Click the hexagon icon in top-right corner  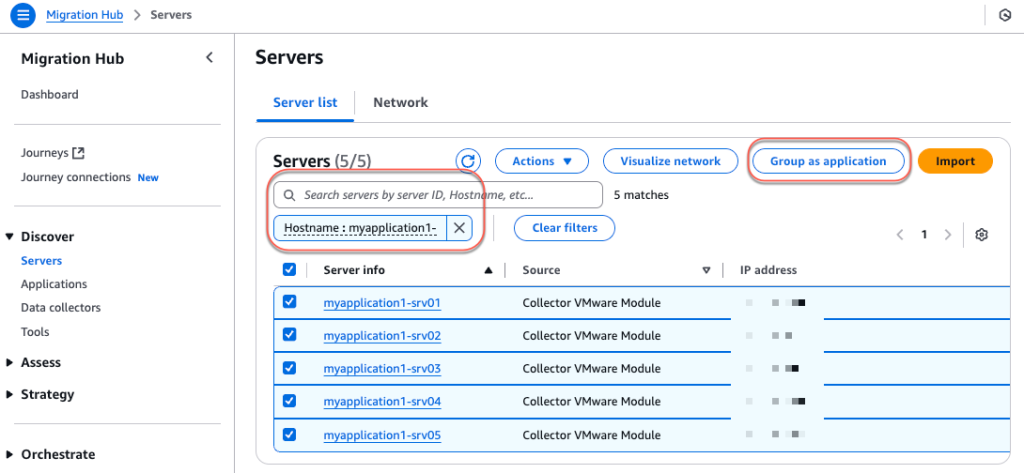click(1005, 15)
